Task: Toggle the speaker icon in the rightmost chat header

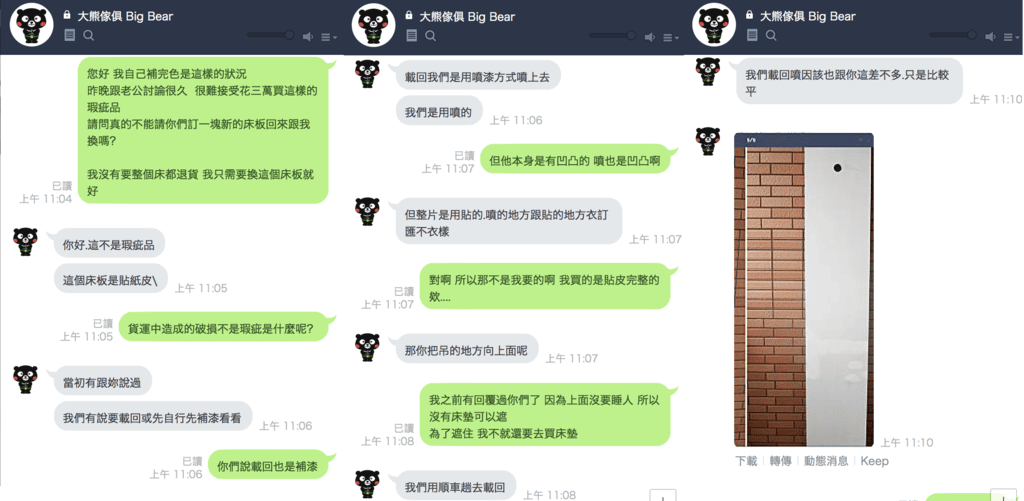Action: (x=991, y=37)
